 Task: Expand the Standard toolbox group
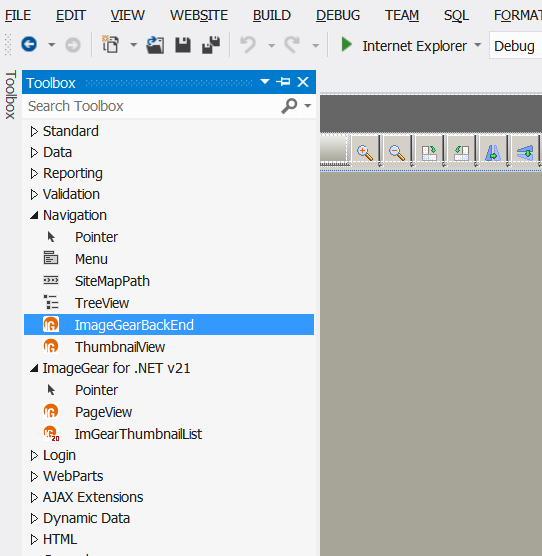click(34, 132)
